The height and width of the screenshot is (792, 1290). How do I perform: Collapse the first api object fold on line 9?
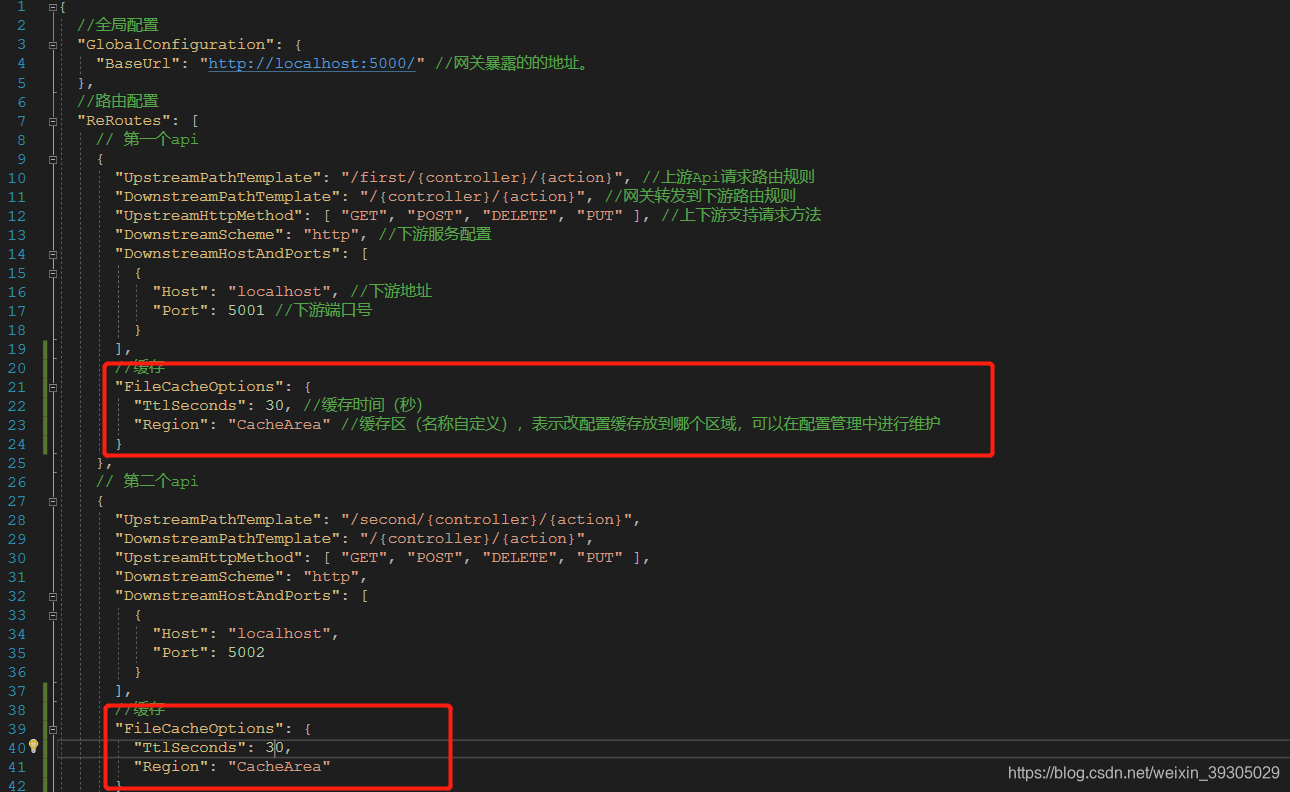click(x=52, y=159)
